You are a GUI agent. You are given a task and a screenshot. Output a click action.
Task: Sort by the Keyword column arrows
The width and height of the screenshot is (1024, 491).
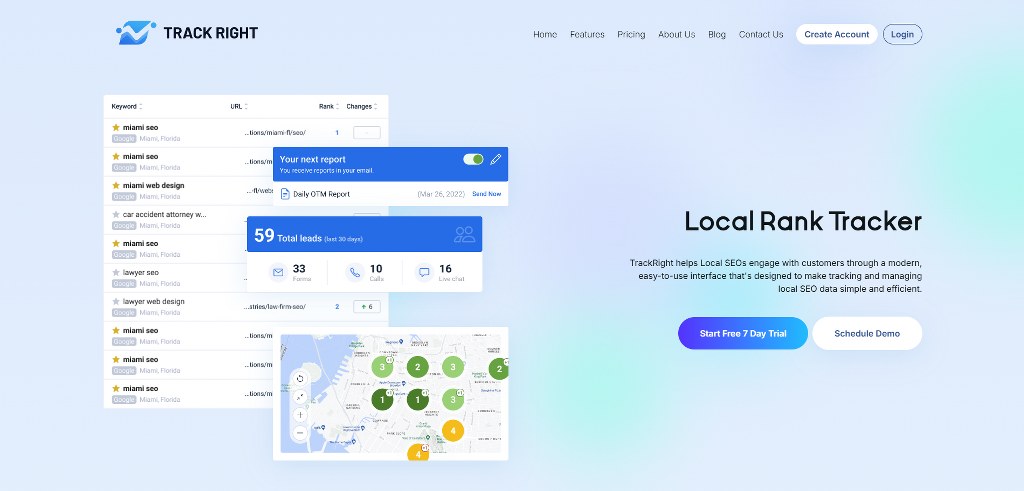click(141, 106)
